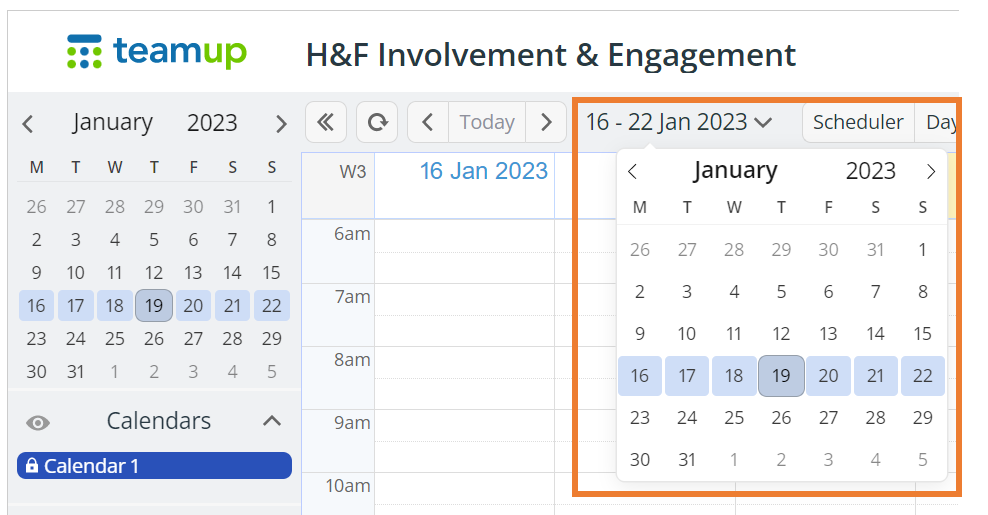Collapse sidebar with double left chevron

[326, 122]
